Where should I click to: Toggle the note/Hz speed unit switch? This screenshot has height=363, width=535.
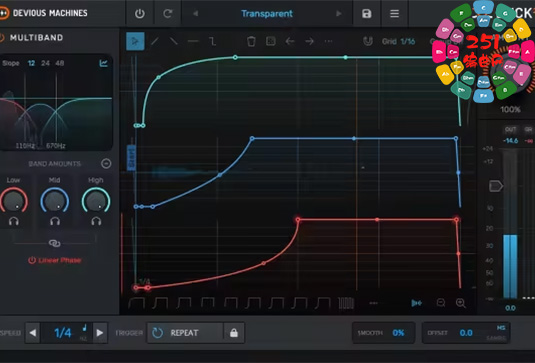point(84,333)
